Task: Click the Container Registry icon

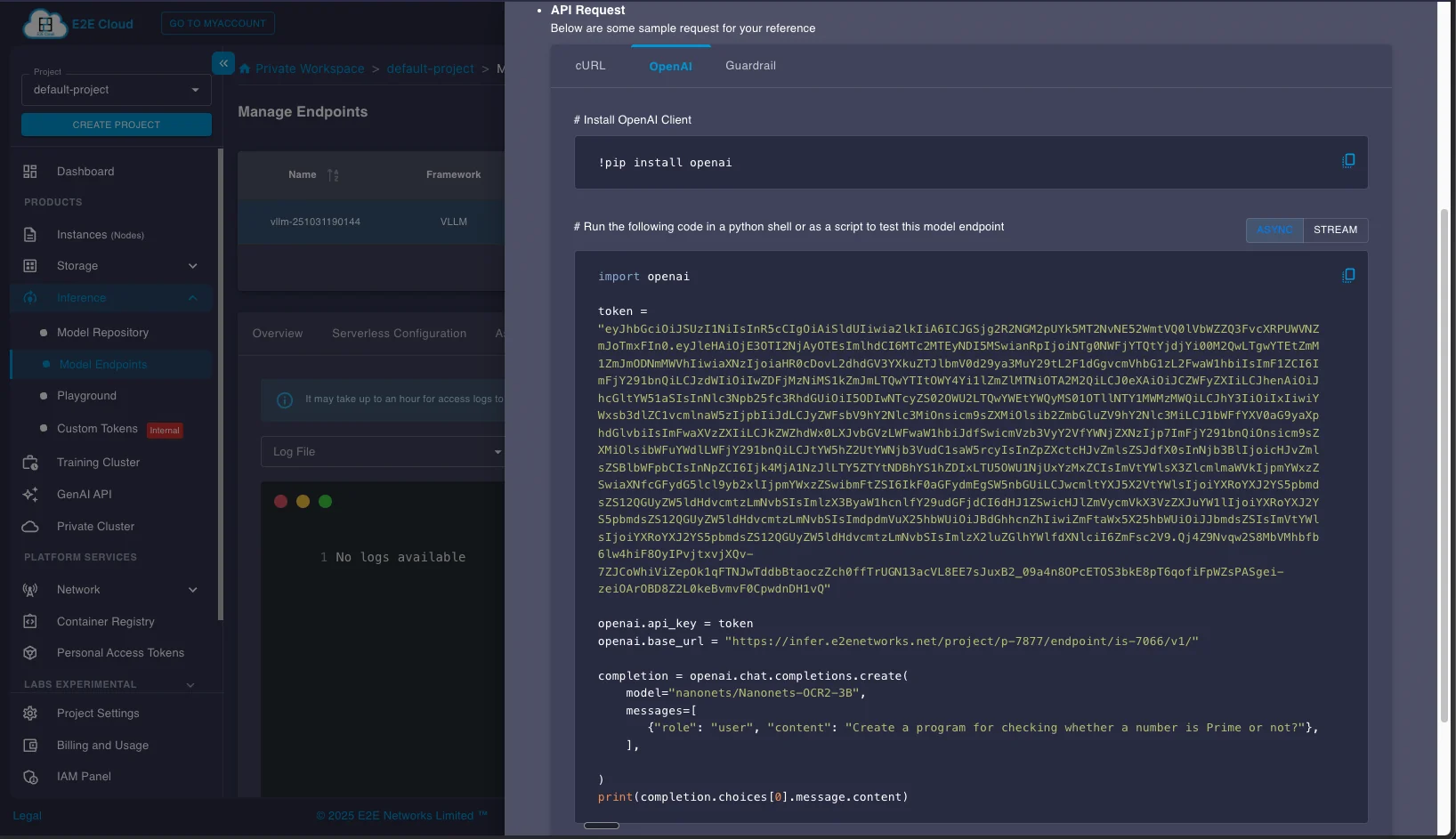Action: click(30, 622)
